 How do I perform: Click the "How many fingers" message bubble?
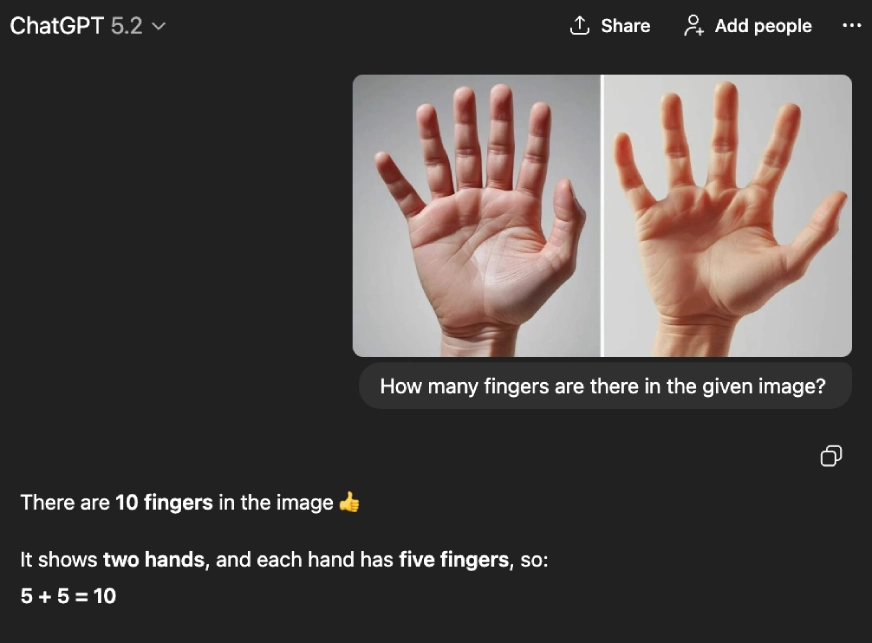click(605, 386)
